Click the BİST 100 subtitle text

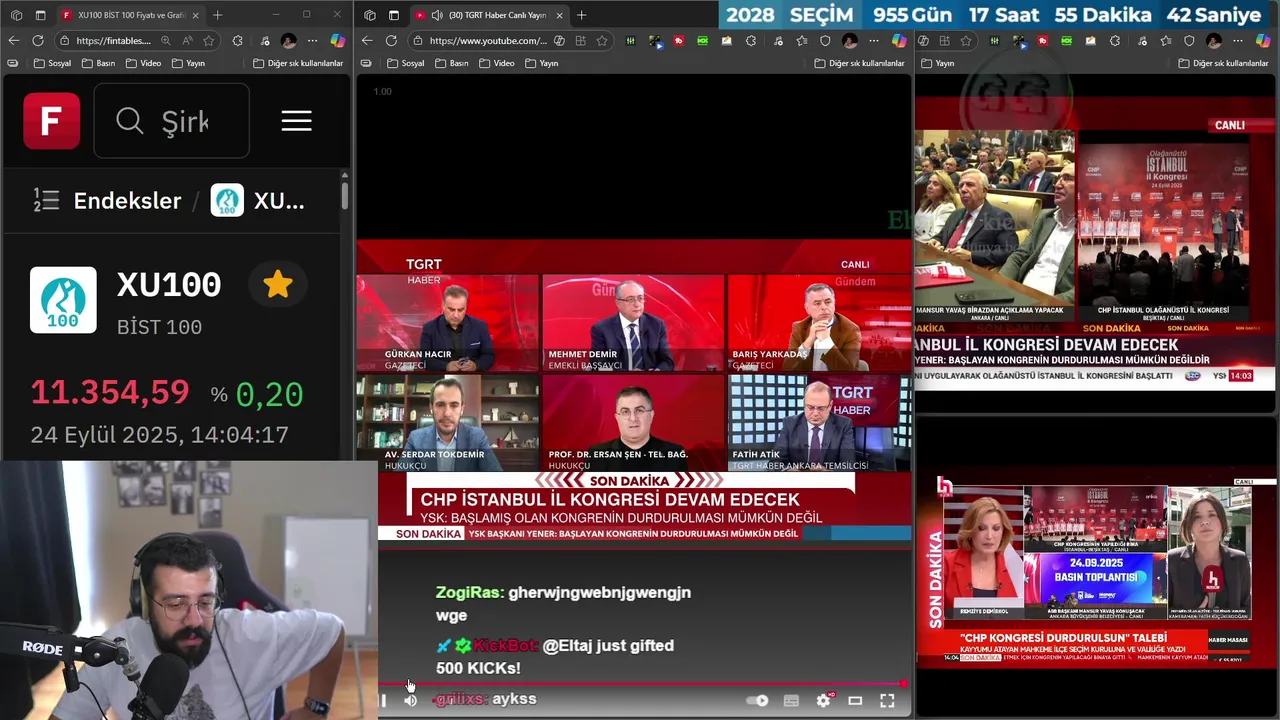pyautogui.click(x=159, y=327)
